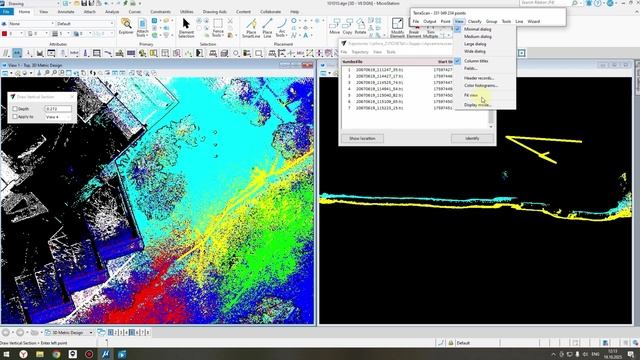640x360 pixels.
Task: Open Google Chrome from the taskbar
Action: (x=56, y=354)
